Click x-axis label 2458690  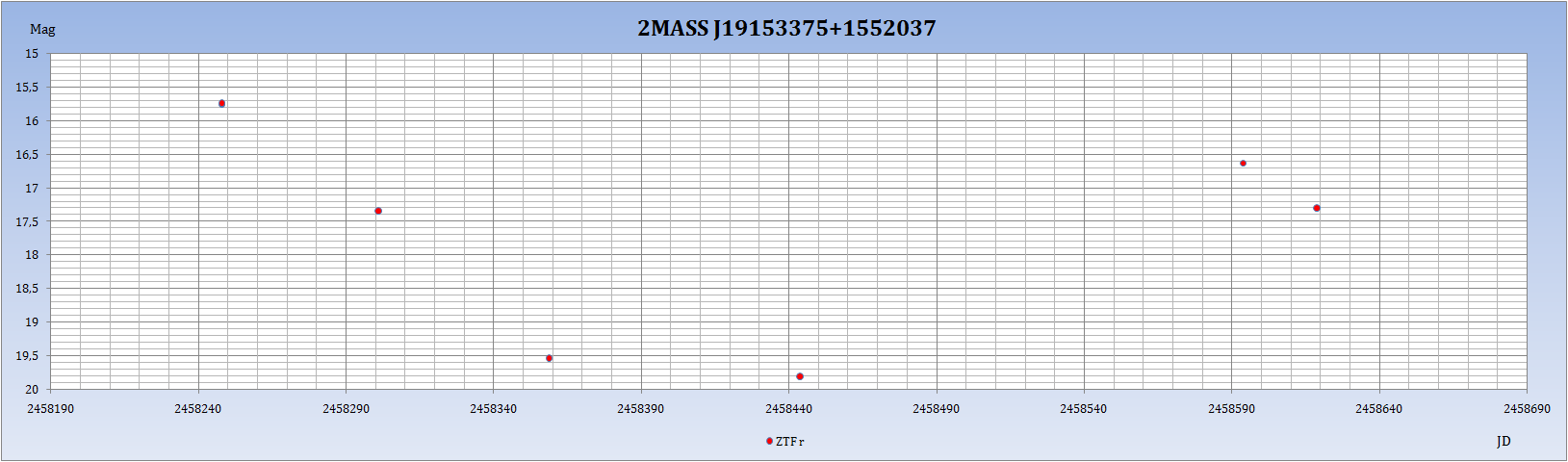pos(1527,409)
